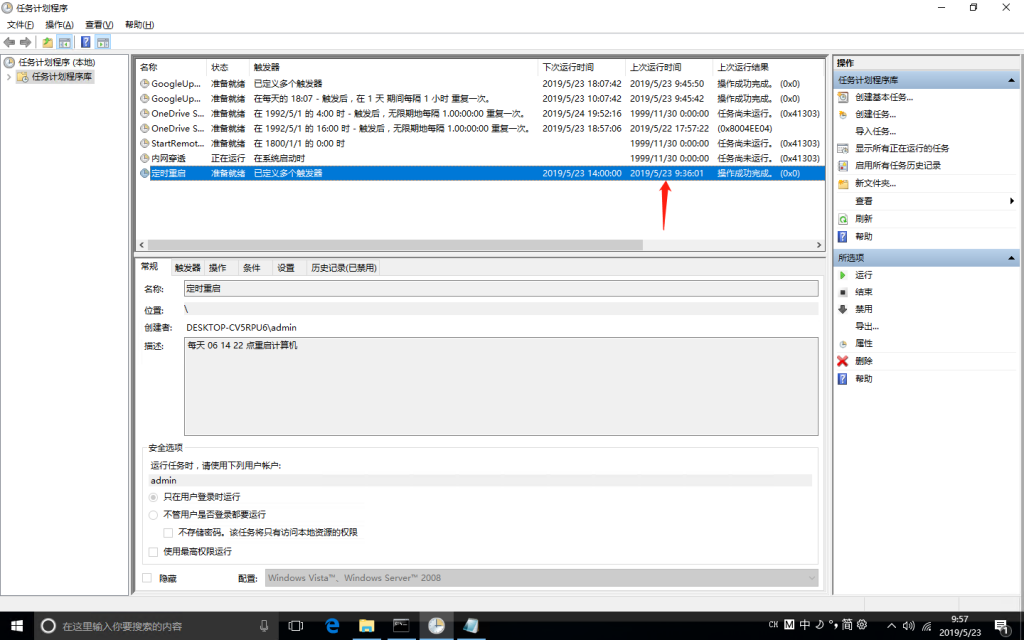Click 导出 action link
The image size is (1024, 640).
tap(867, 326)
